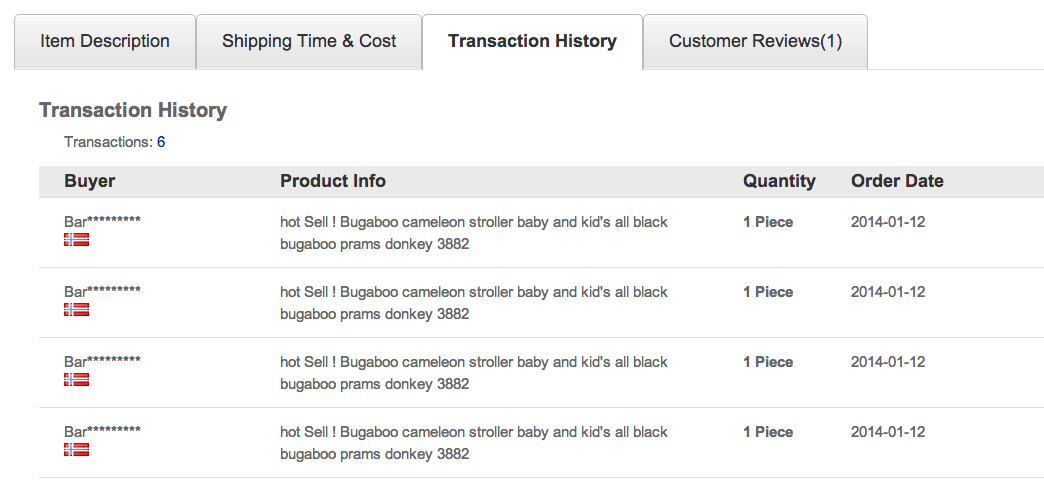Open the Customer Reviews(1) tab
The height and width of the screenshot is (484, 1044).
[756, 41]
